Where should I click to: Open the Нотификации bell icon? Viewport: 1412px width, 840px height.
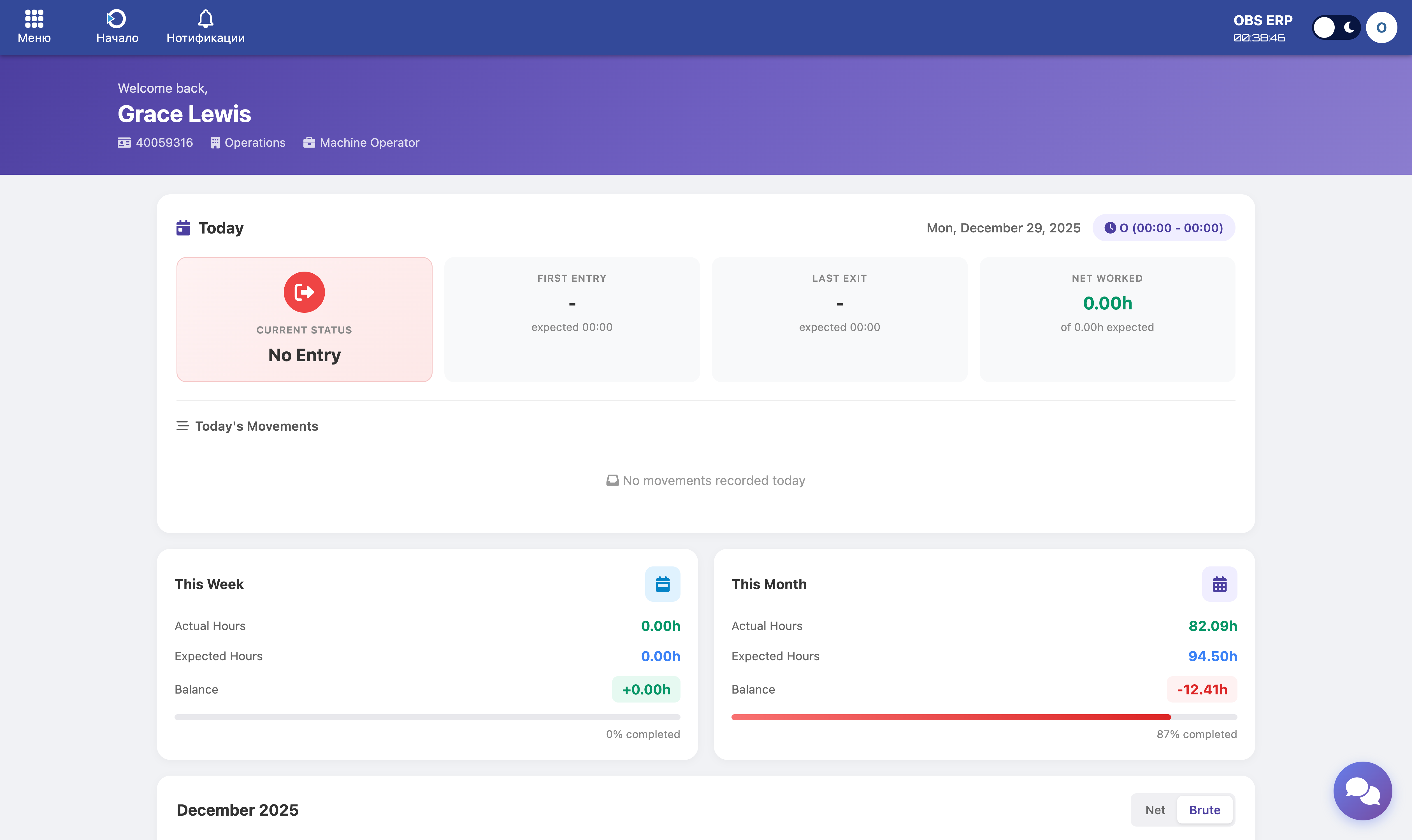tap(205, 19)
